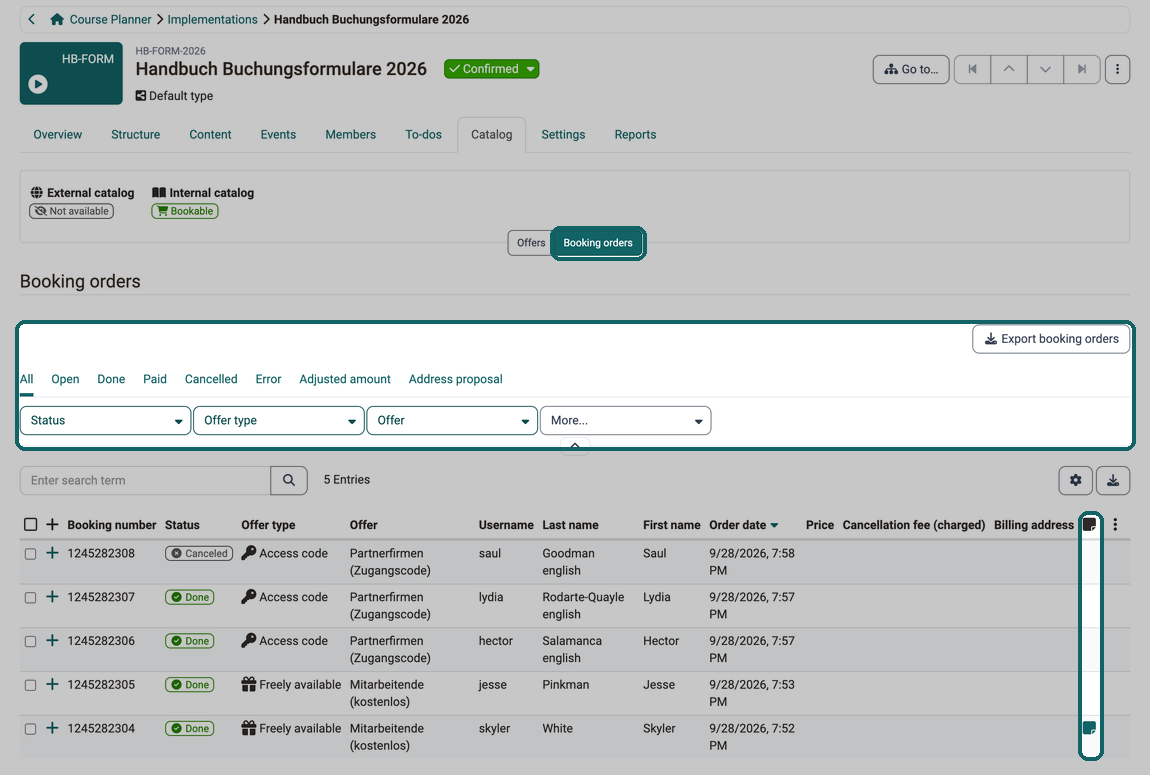Go to previous implementation (up chevron)
Viewport: 1150px width, 775px height.
[x=1009, y=69]
